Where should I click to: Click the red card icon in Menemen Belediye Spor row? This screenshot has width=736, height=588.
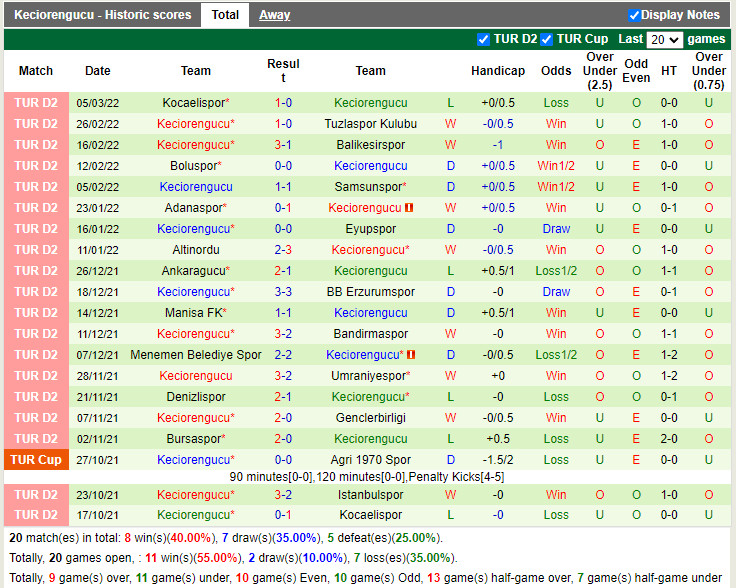pyautogui.click(x=411, y=354)
